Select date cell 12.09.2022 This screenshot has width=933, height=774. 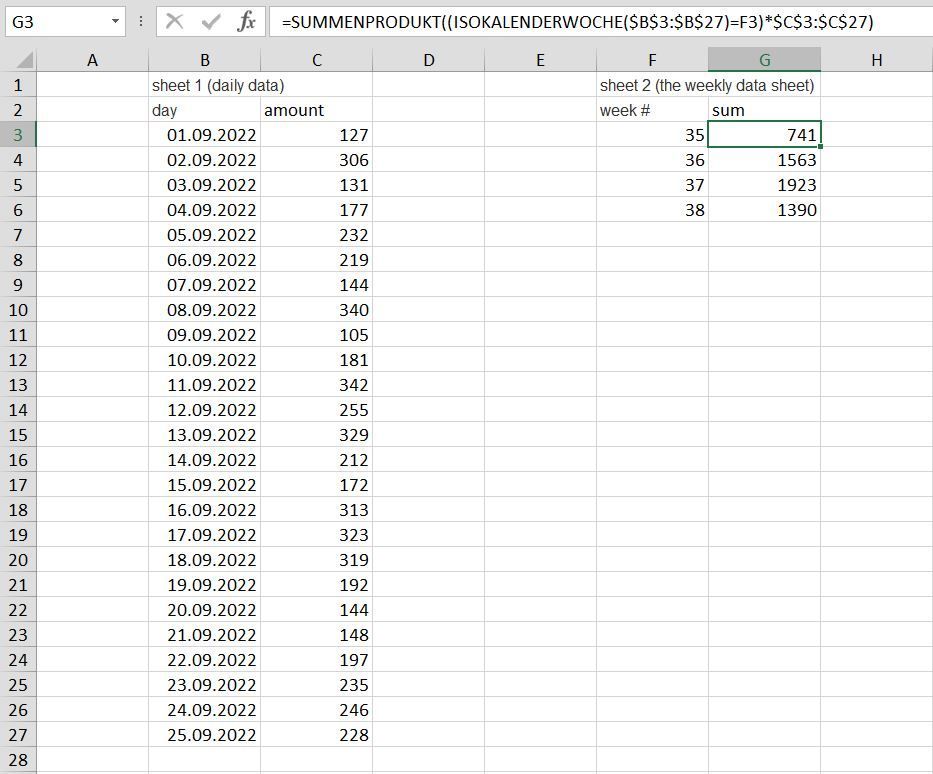tap(204, 410)
